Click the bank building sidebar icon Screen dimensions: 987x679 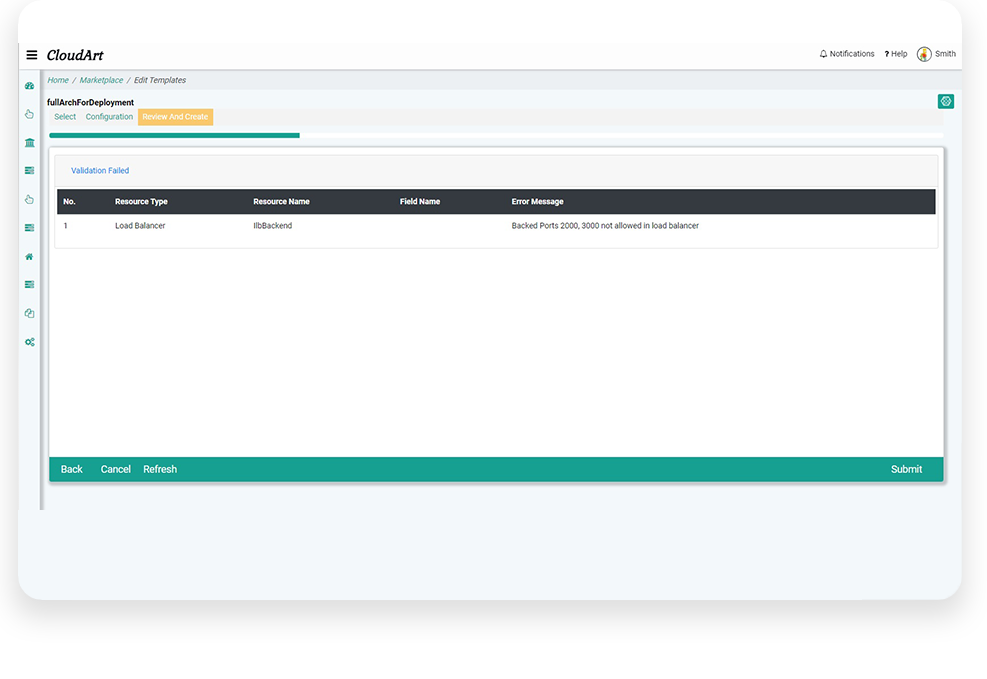click(x=29, y=143)
